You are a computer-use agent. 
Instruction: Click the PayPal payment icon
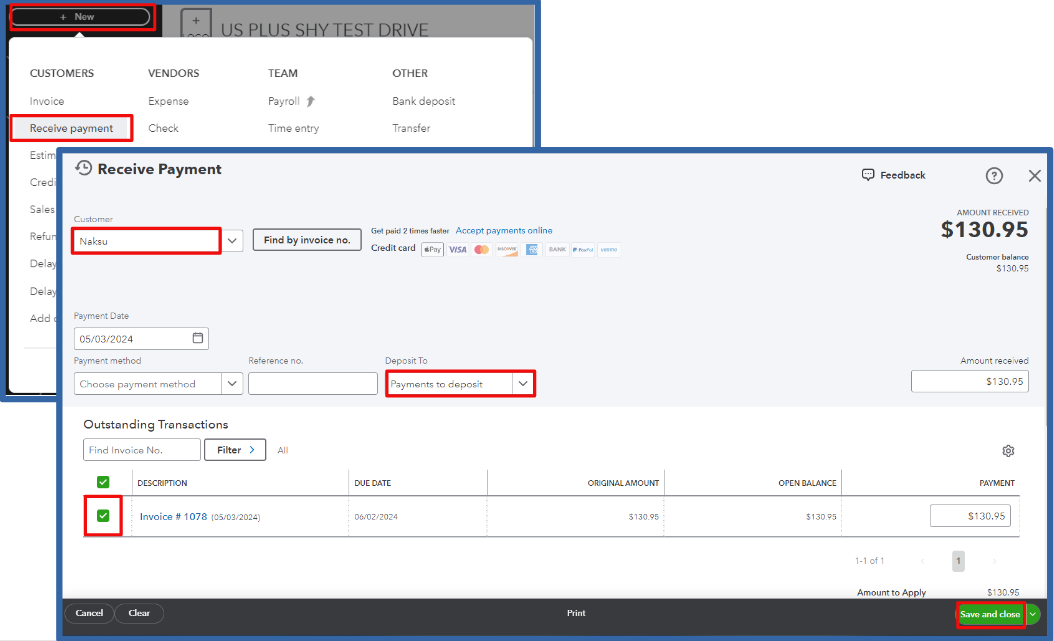click(x=583, y=248)
